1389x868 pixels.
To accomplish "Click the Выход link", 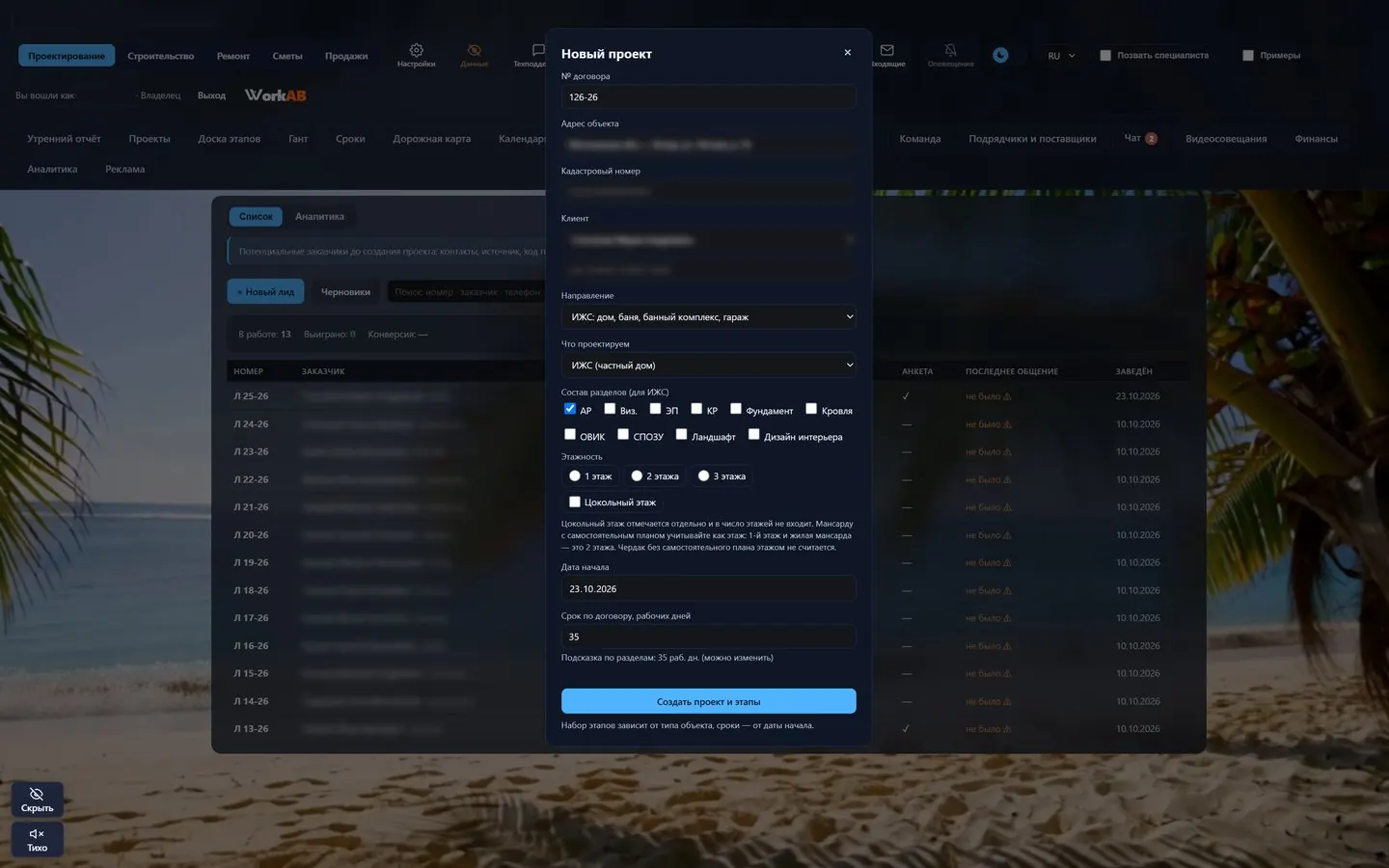I will click(x=211, y=95).
